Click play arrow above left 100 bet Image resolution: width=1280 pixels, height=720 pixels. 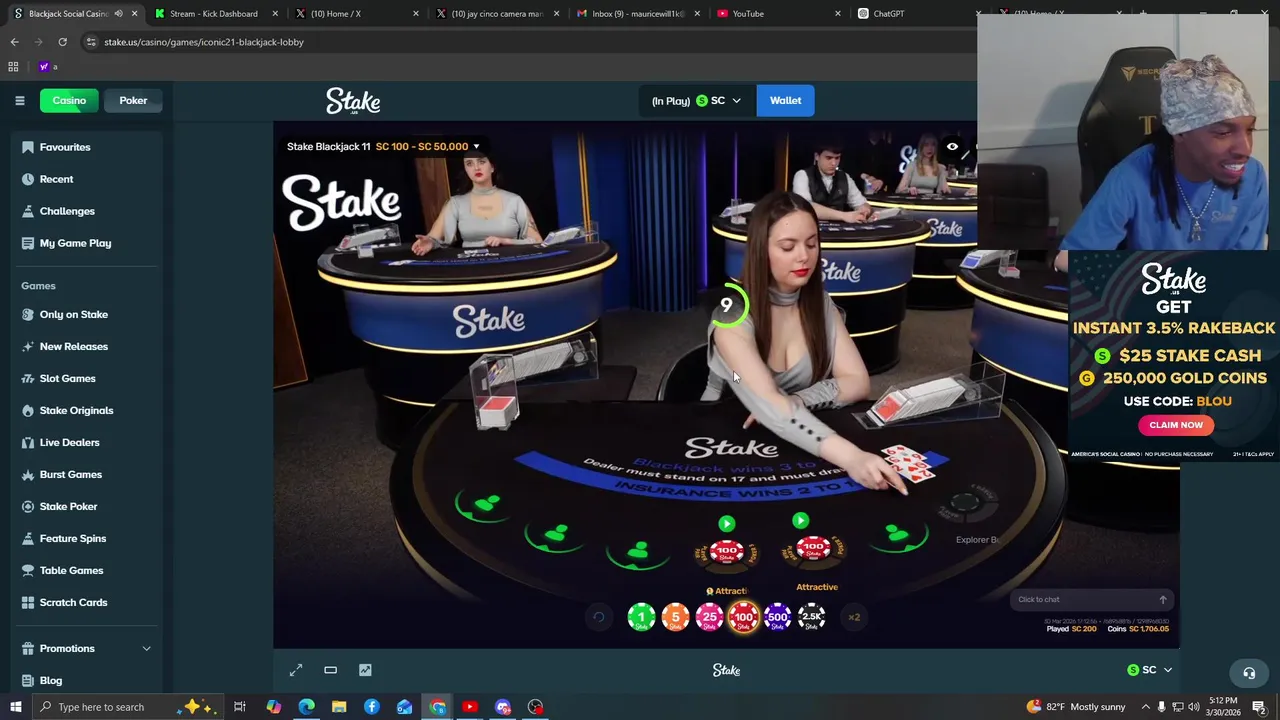(726, 523)
